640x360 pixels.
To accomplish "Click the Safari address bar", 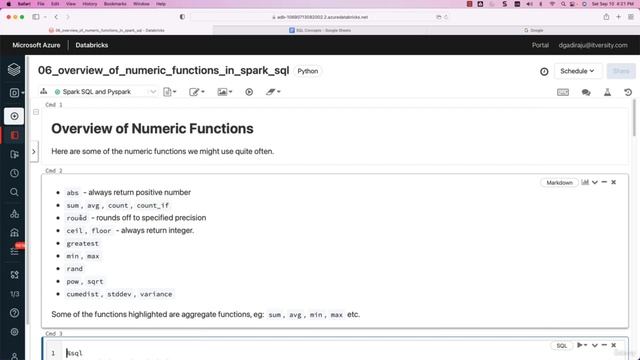I will [320, 17].
